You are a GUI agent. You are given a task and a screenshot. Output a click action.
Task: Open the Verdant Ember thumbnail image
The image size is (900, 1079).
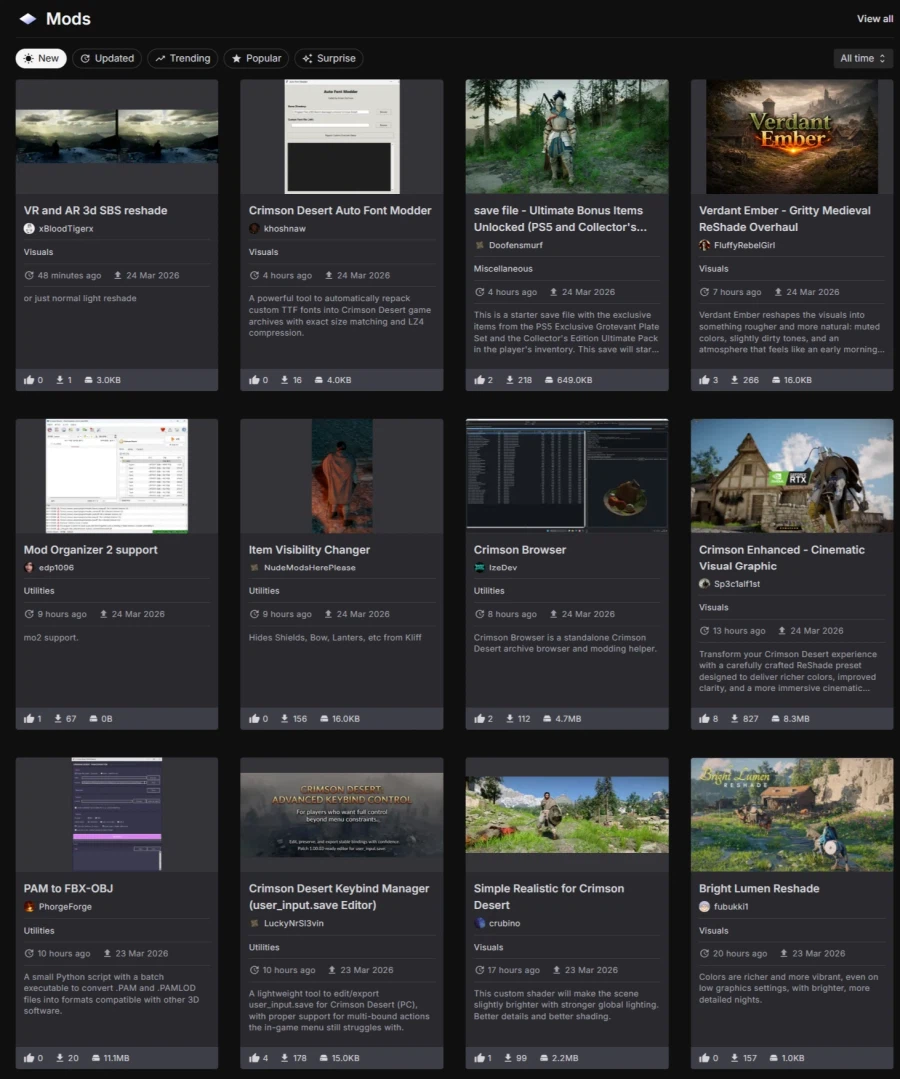coord(792,137)
